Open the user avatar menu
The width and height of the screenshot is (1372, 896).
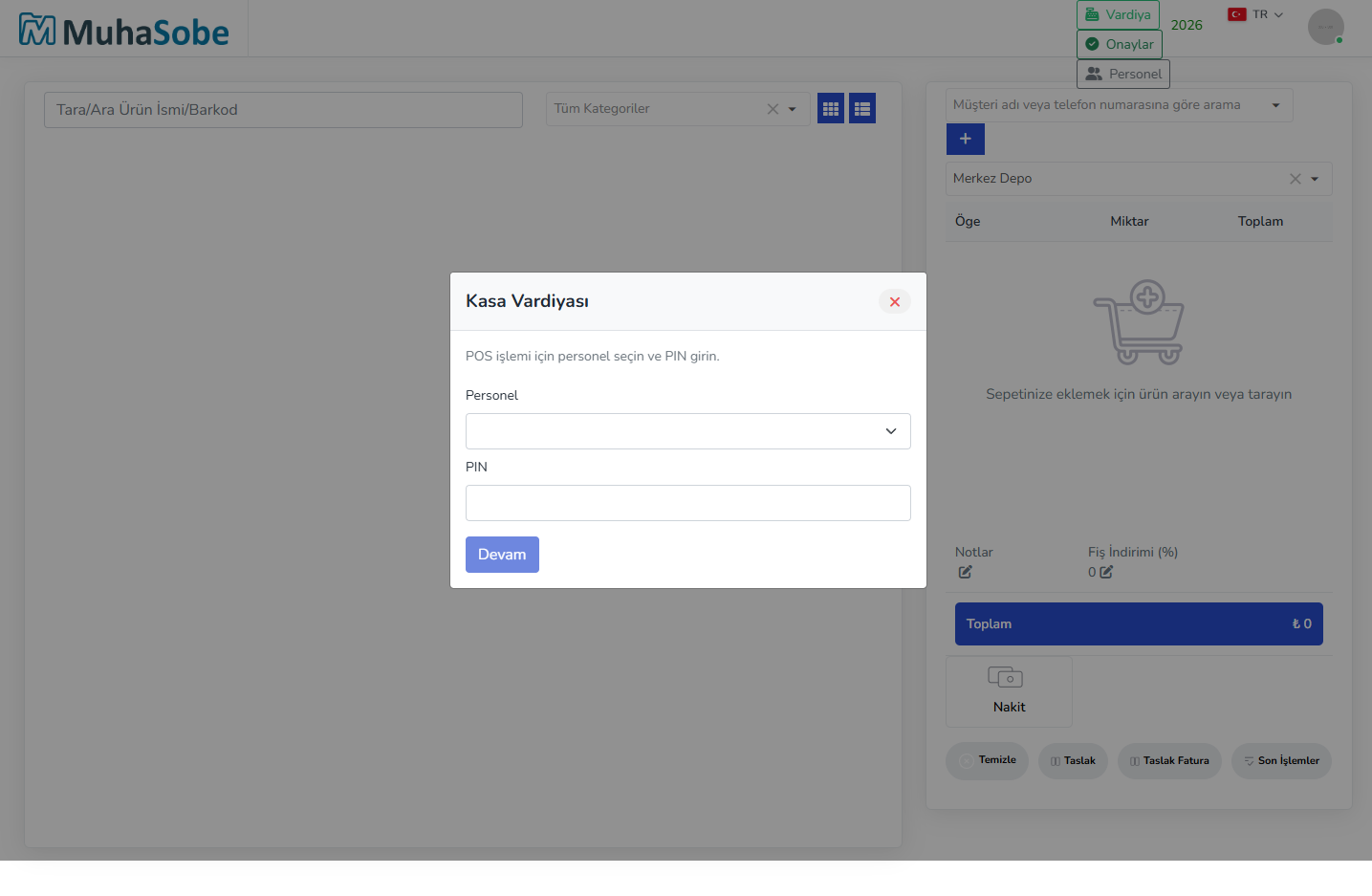(x=1325, y=27)
